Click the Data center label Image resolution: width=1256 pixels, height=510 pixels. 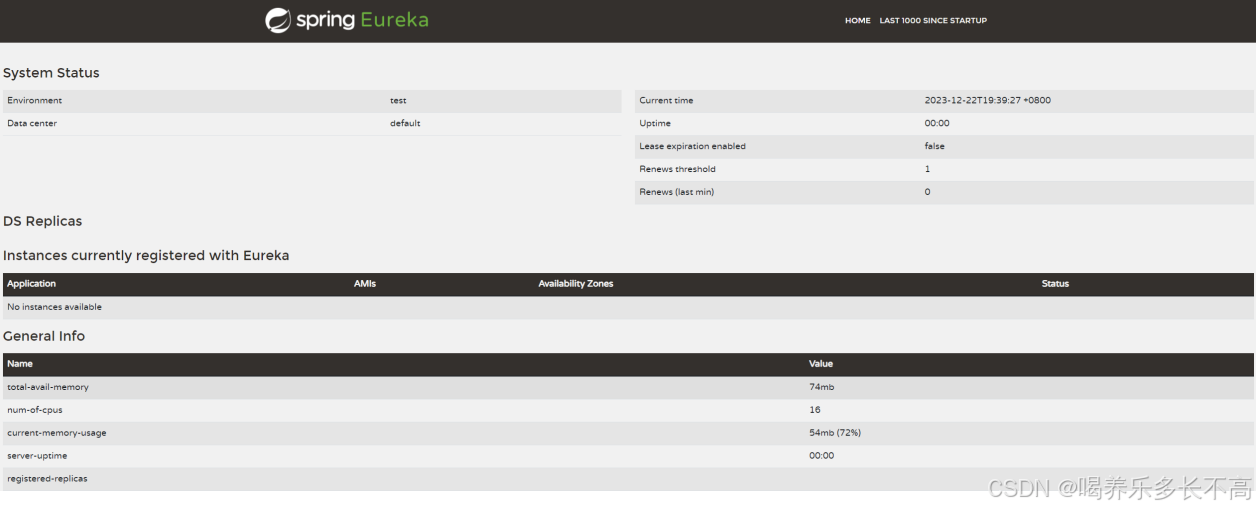pos(32,123)
